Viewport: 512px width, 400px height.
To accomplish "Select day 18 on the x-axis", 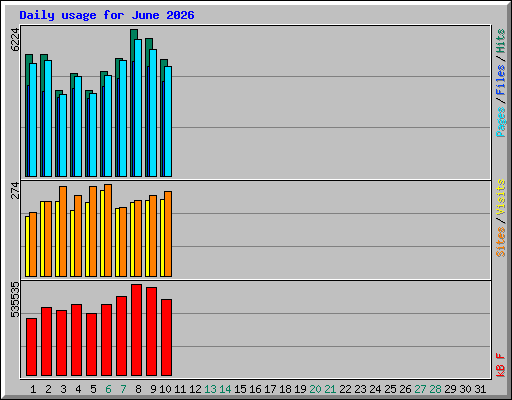I will (285, 389).
